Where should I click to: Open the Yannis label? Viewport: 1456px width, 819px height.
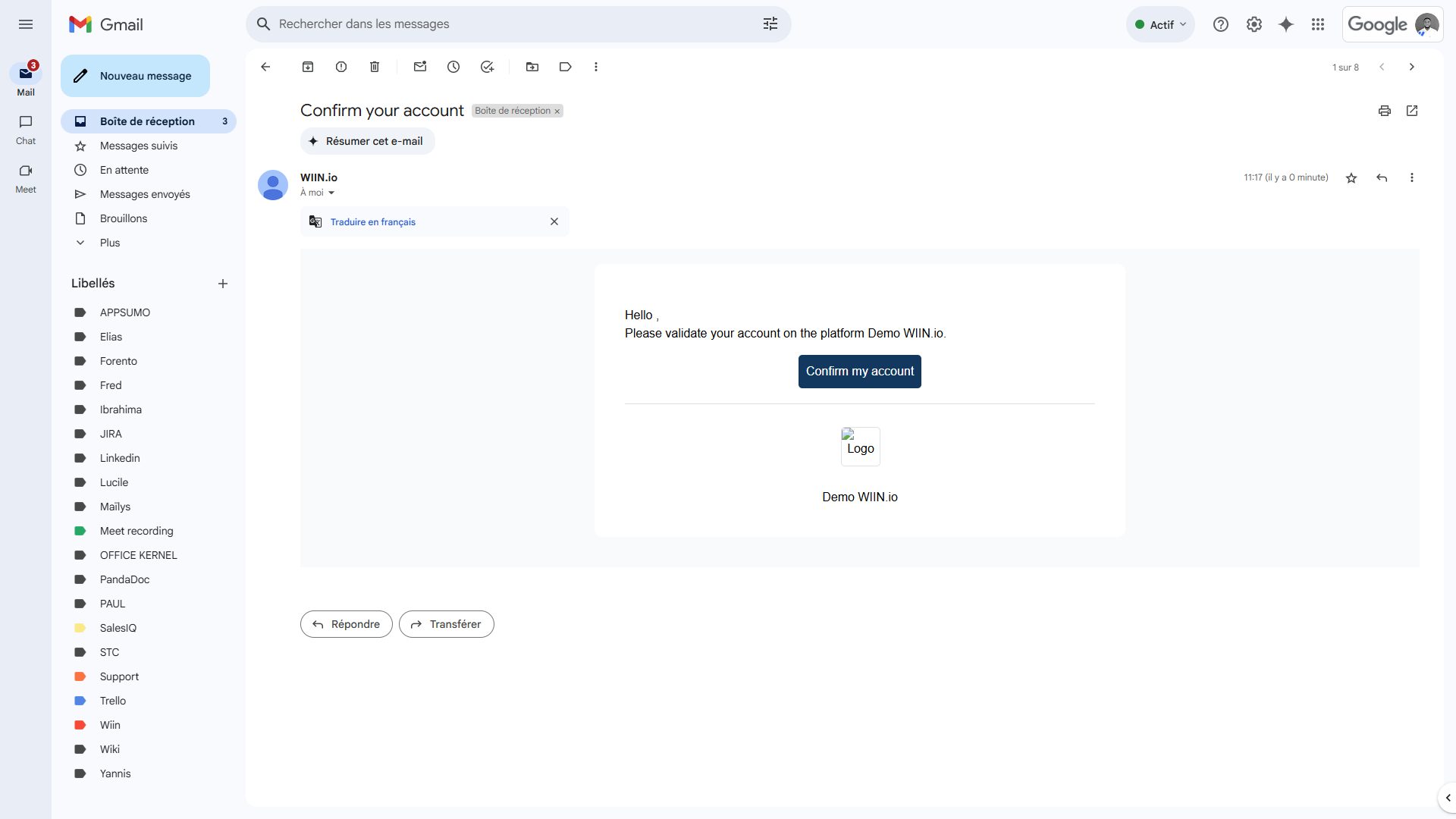coord(149,773)
